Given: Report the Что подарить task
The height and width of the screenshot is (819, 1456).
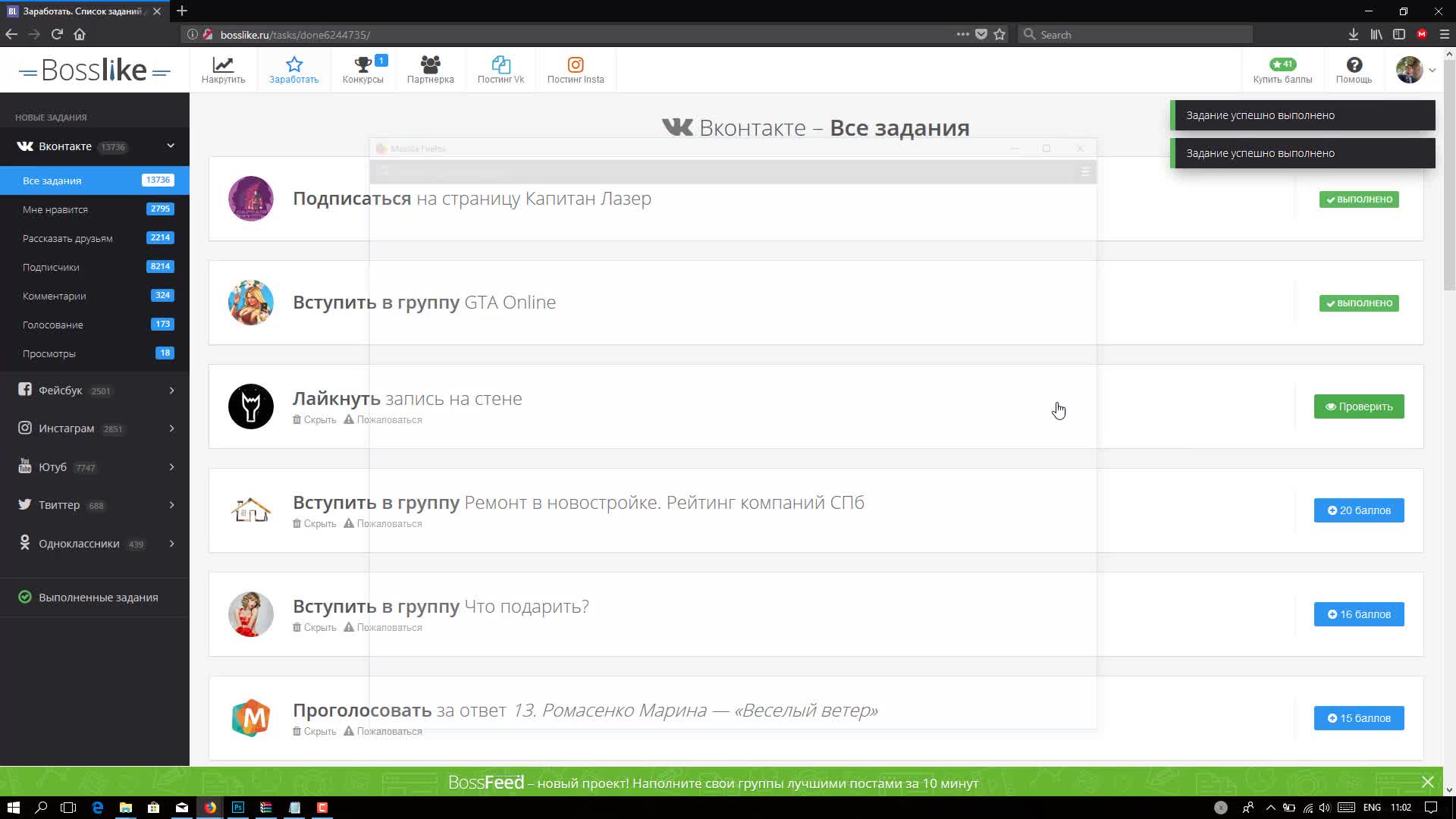Looking at the screenshot, I should (383, 628).
